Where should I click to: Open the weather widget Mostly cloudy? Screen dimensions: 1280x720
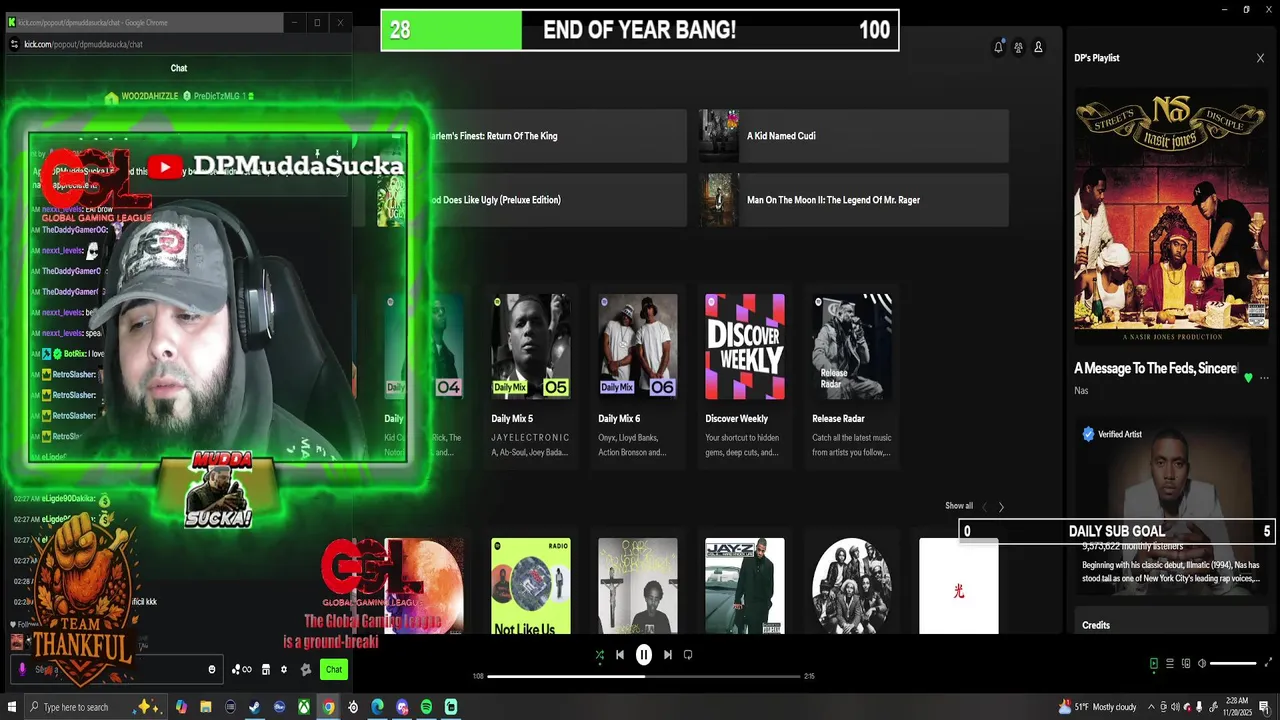(1098, 707)
